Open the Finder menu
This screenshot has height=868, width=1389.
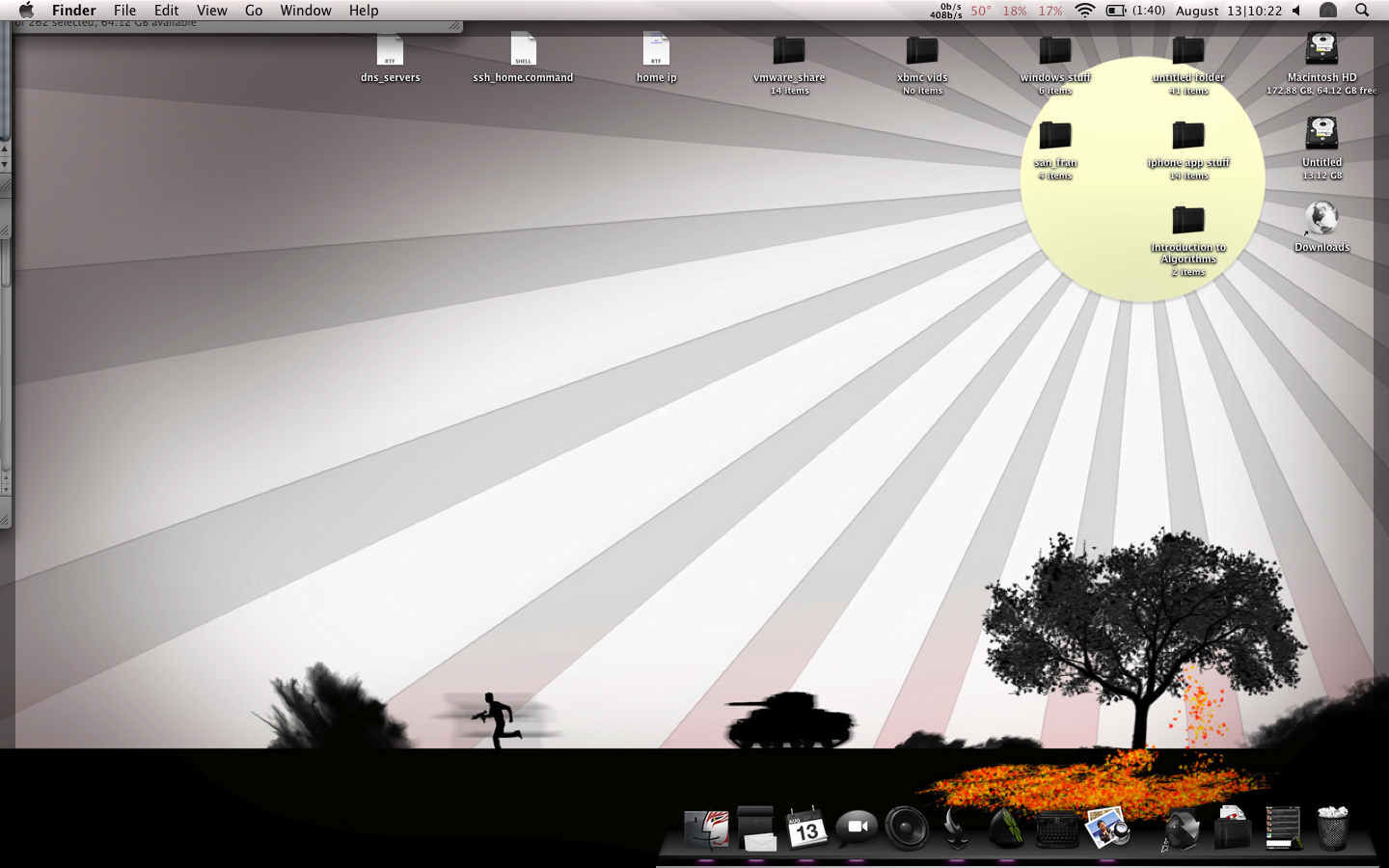[74, 11]
